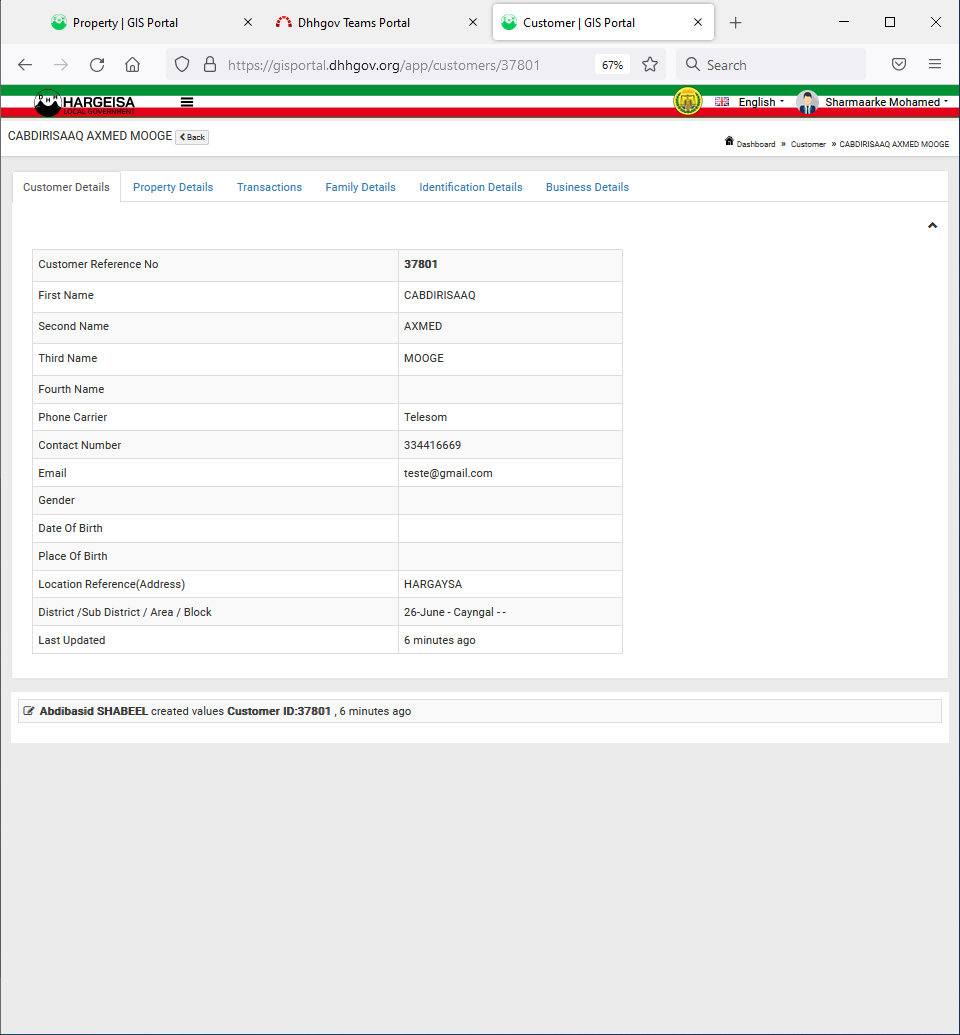Click the district value 26-June - Cayngal

[x=455, y=612]
